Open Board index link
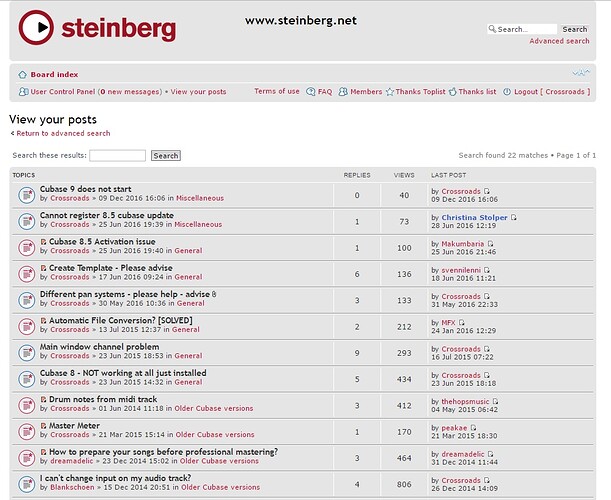This screenshot has height=500, width=611. click(x=54, y=74)
